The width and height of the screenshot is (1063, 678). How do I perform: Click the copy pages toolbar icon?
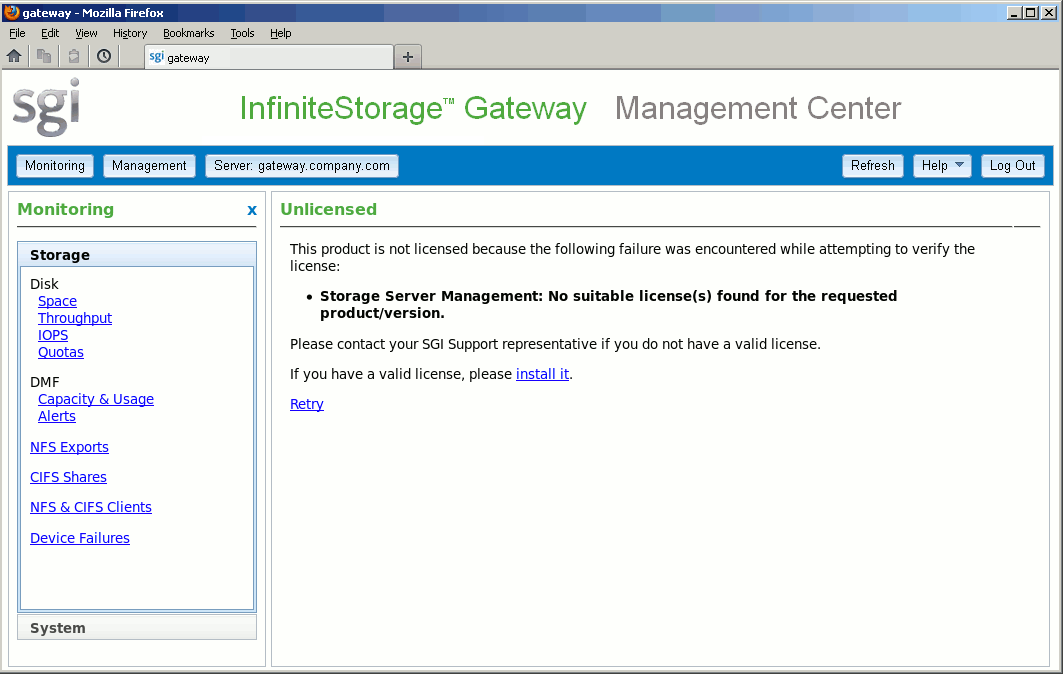pos(44,56)
